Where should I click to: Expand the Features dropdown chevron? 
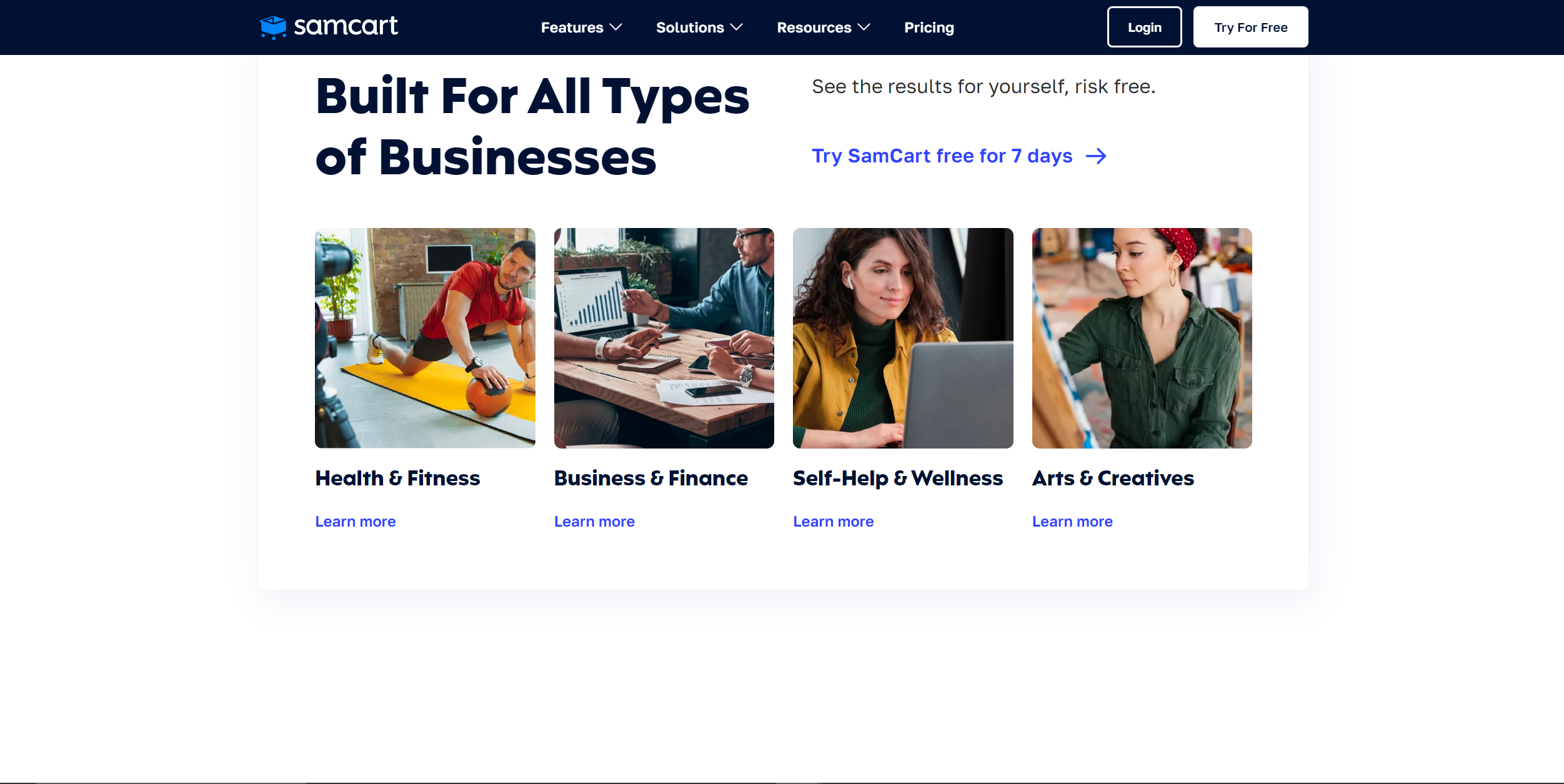(616, 27)
